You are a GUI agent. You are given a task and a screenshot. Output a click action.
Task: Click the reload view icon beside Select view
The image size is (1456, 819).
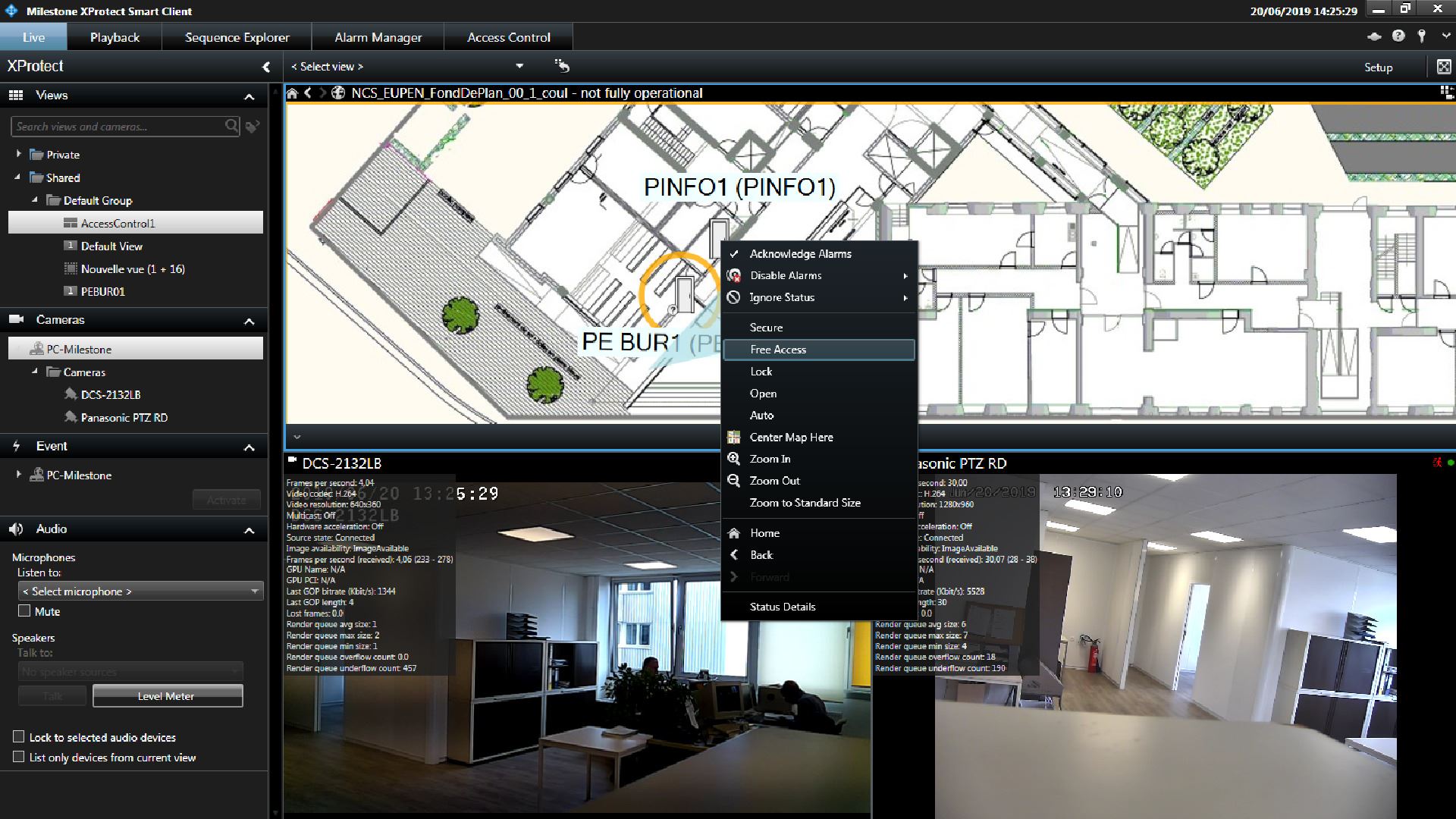pyautogui.click(x=562, y=66)
